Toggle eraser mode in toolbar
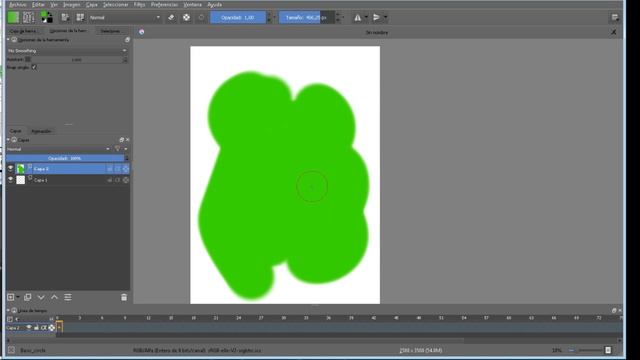This screenshot has height=360, width=640. coord(171,18)
